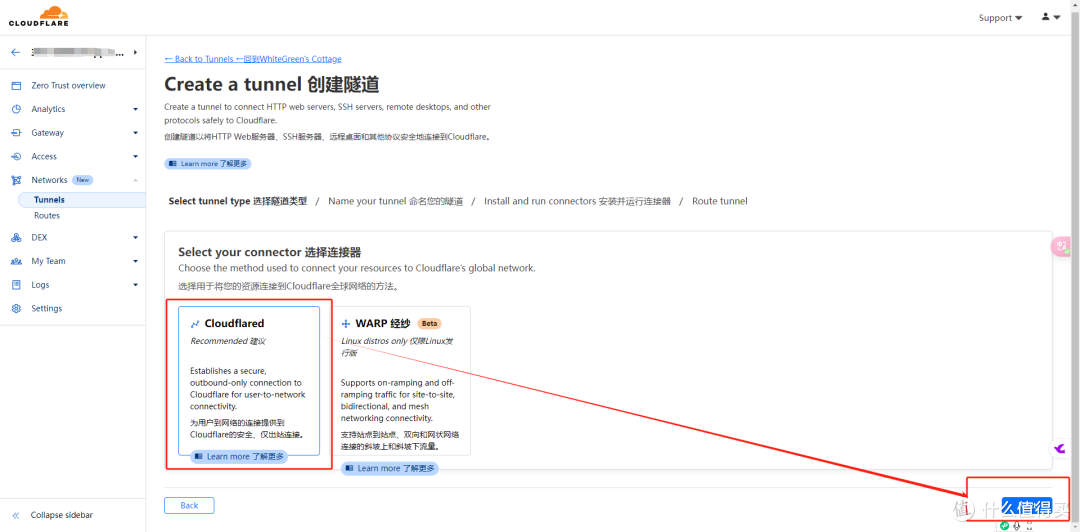Click Learn more in the Cloudflared card

pyautogui.click(x=238, y=456)
